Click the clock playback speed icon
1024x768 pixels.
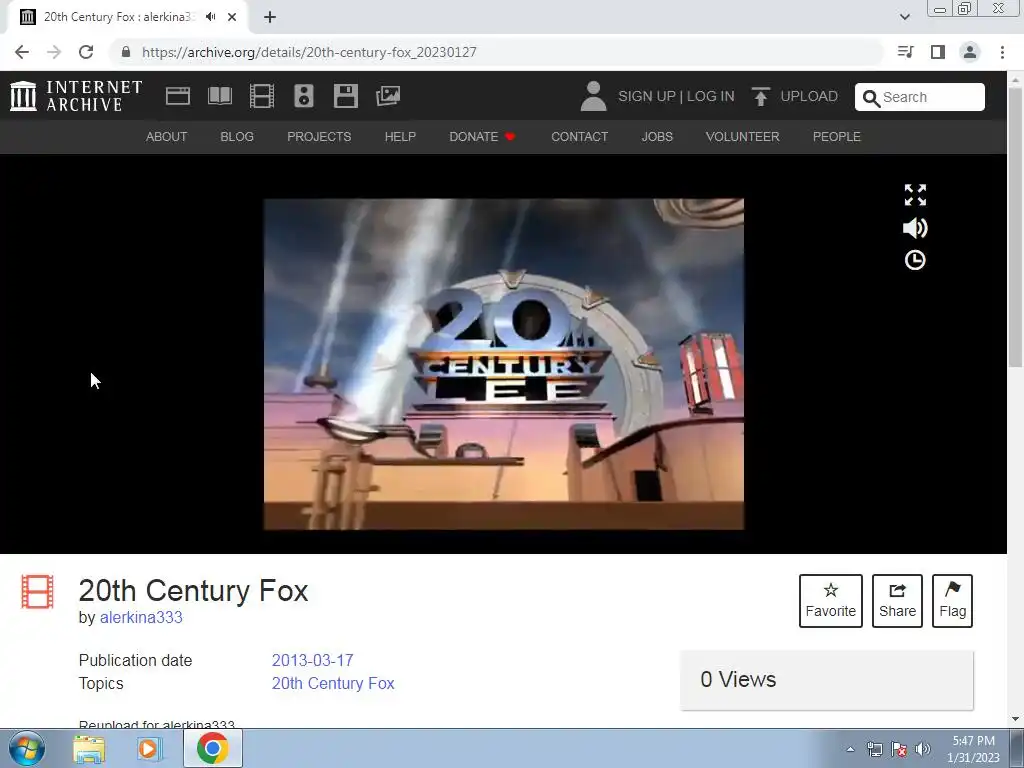coord(915,260)
